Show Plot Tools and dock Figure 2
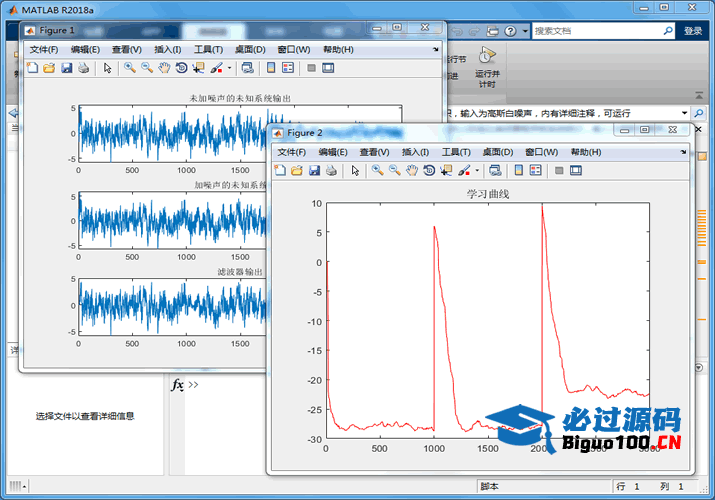 tap(576, 170)
